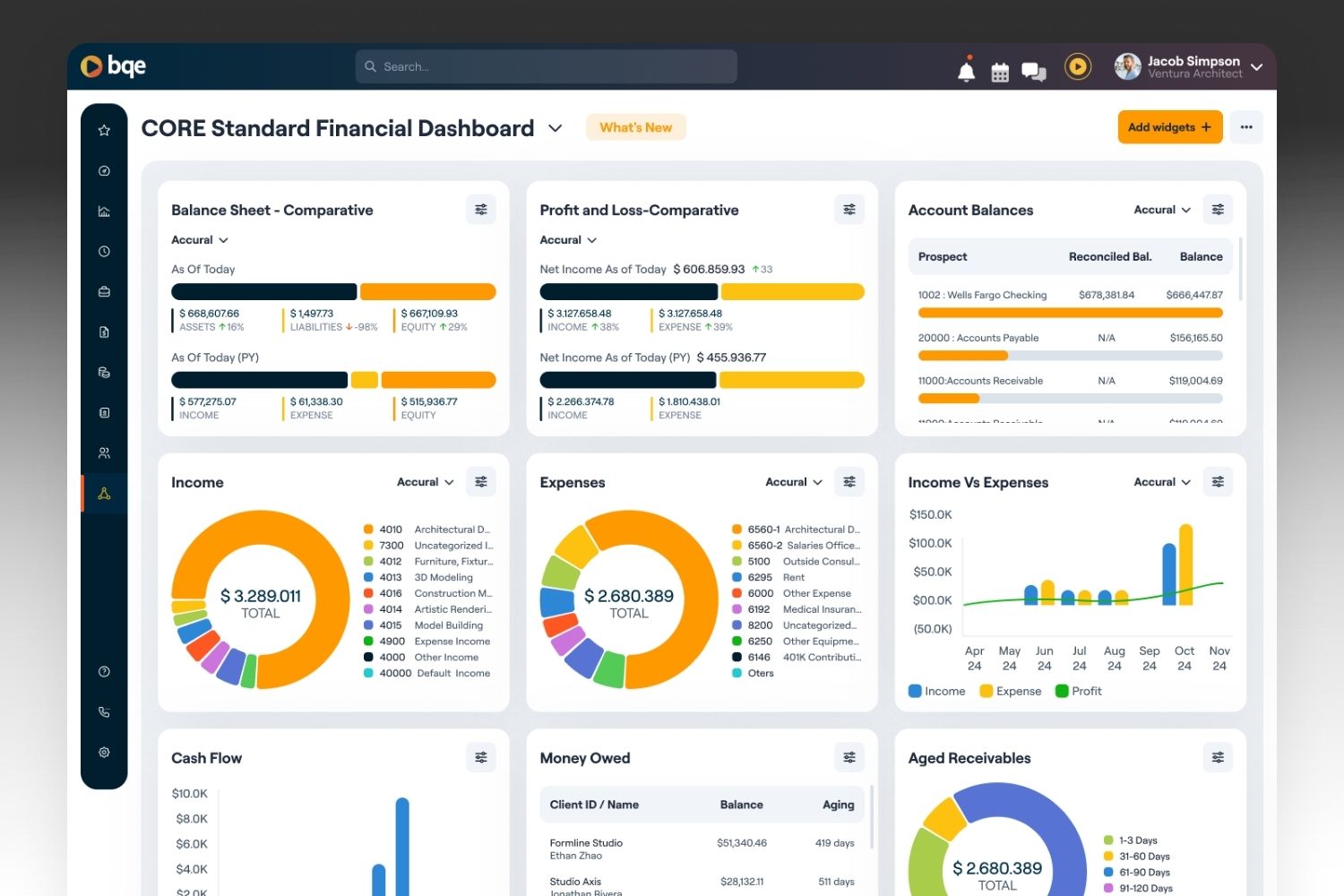This screenshot has height=896, width=1344.
Task: Open the ledger book sidebar icon
Action: click(x=104, y=413)
